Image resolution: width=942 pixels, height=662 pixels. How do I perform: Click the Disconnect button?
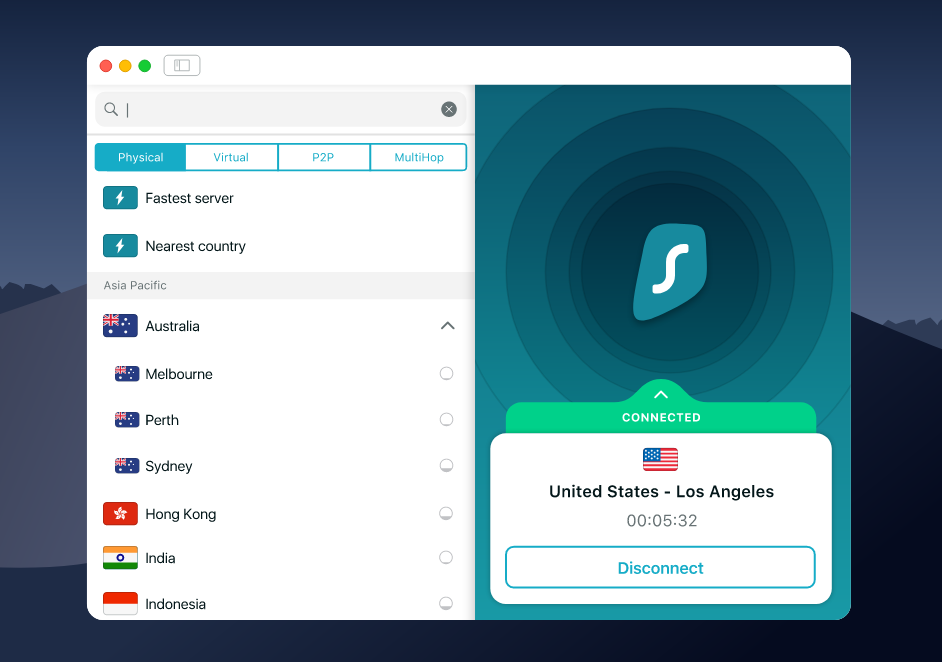pos(660,567)
